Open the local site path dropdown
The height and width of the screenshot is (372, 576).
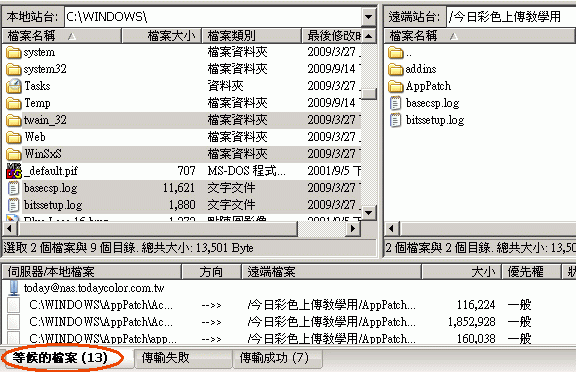368,17
